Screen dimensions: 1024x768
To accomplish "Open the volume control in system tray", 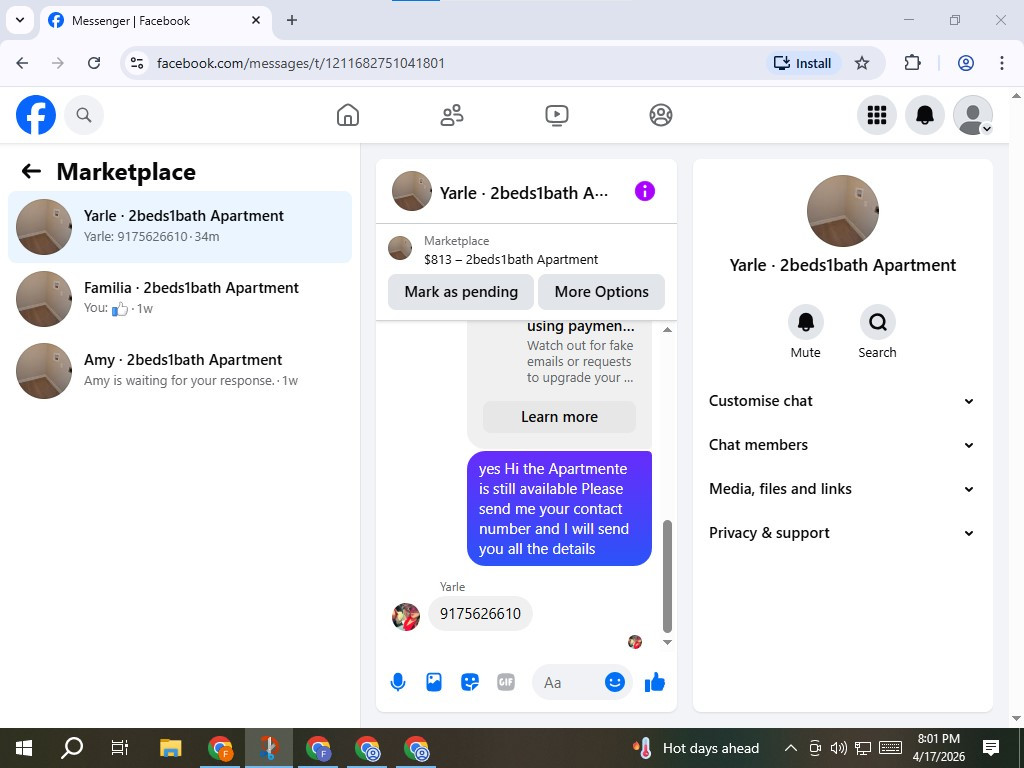I will [x=839, y=748].
